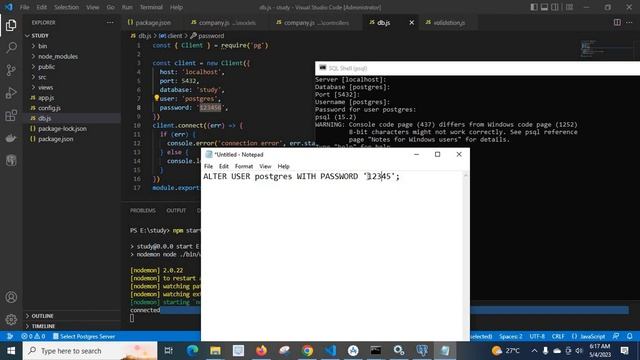The height and width of the screenshot is (360, 640).
Task: Switch to the OUTPUT panel tab
Action: [x=176, y=210]
